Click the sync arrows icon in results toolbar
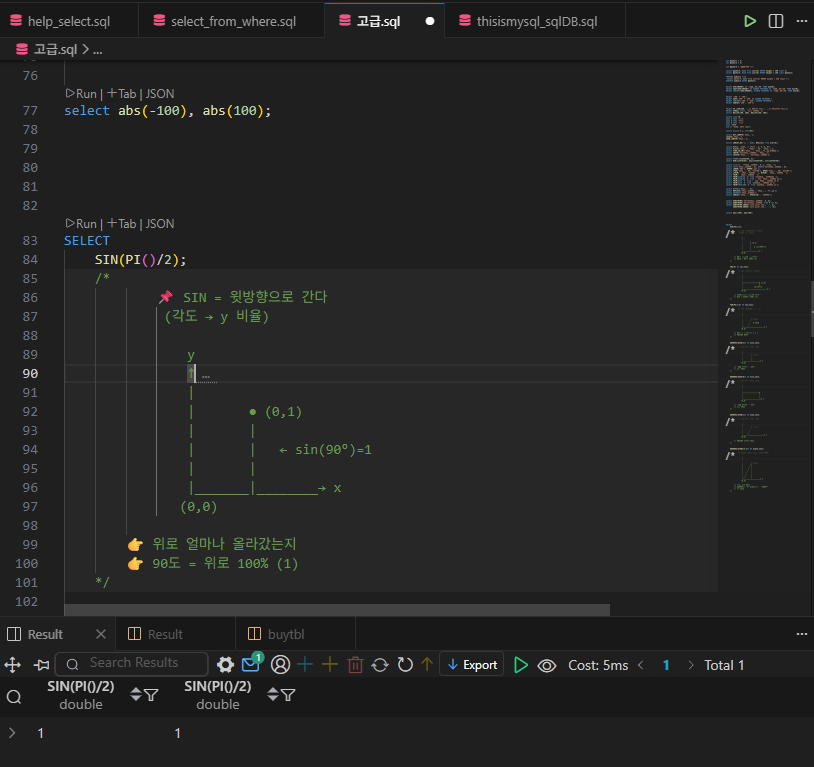This screenshot has height=767, width=814. tap(380, 665)
